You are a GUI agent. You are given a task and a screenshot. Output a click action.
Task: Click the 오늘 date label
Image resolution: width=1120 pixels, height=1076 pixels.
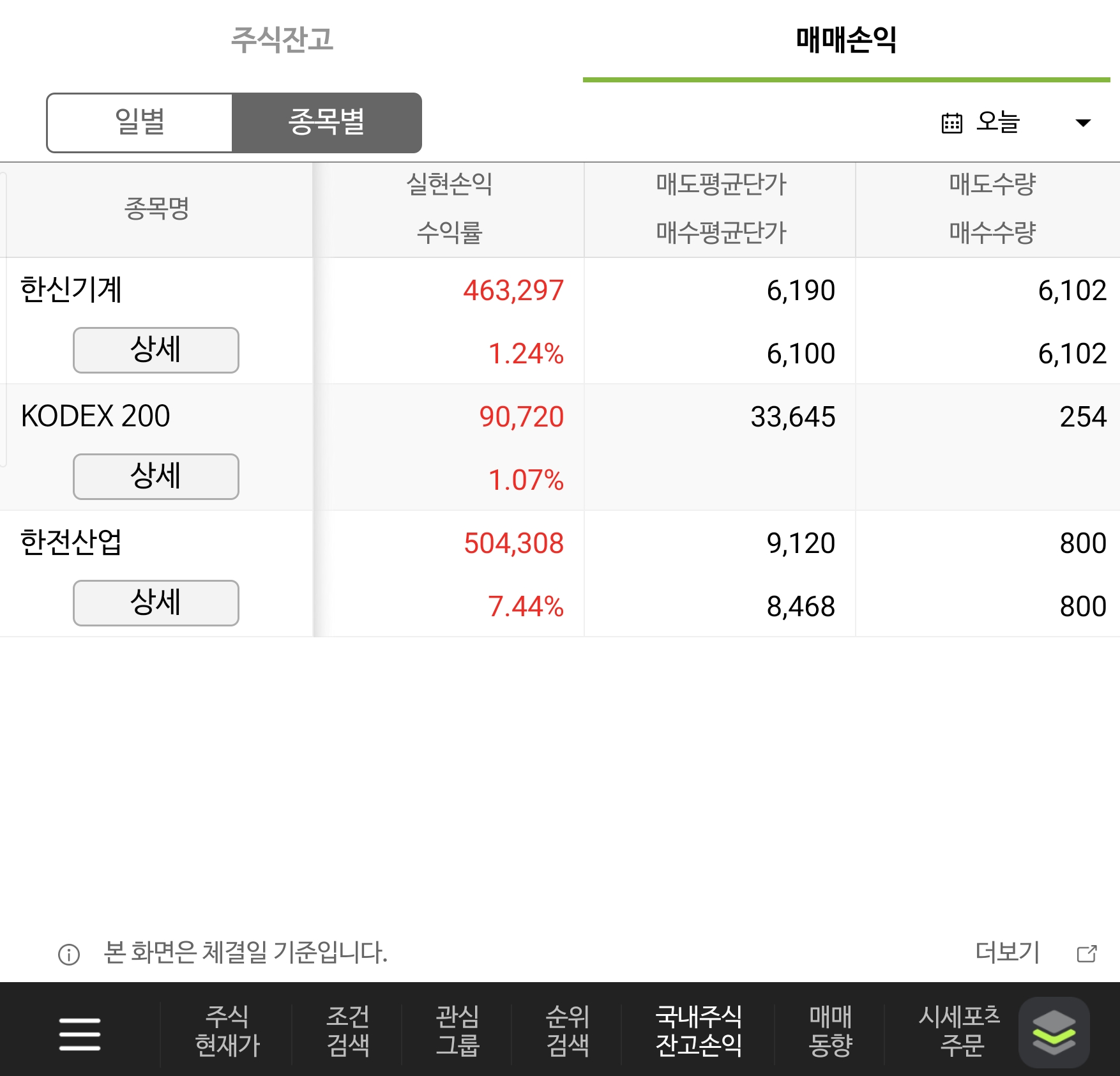coord(998,122)
